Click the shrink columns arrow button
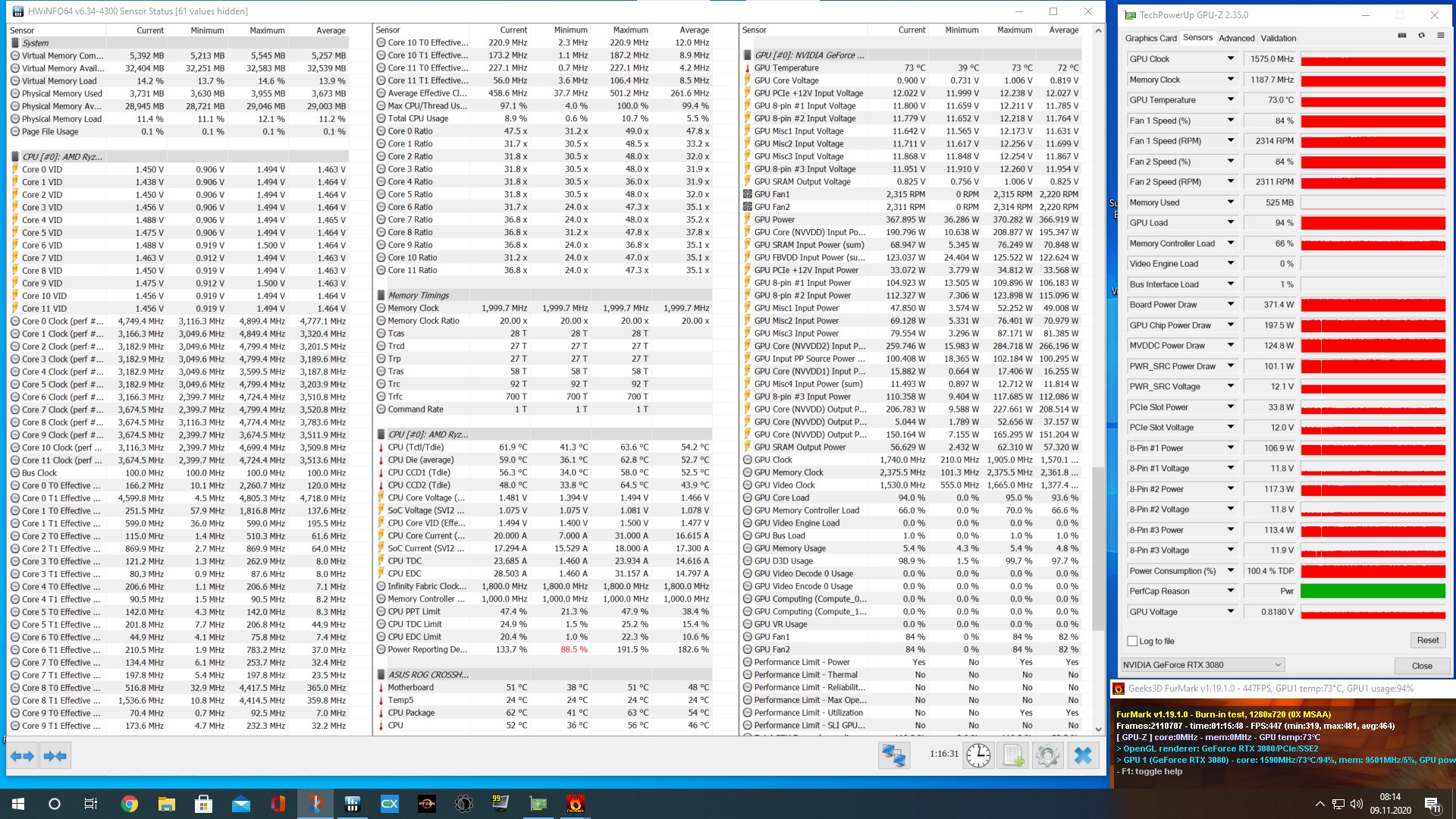The height and width of the screenshot is (819, 1456). [x=55, y=755]
